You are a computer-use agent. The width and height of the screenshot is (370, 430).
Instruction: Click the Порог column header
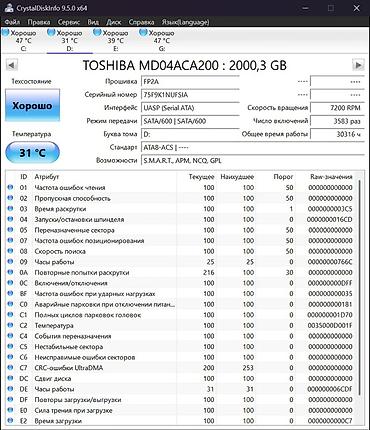283,177
